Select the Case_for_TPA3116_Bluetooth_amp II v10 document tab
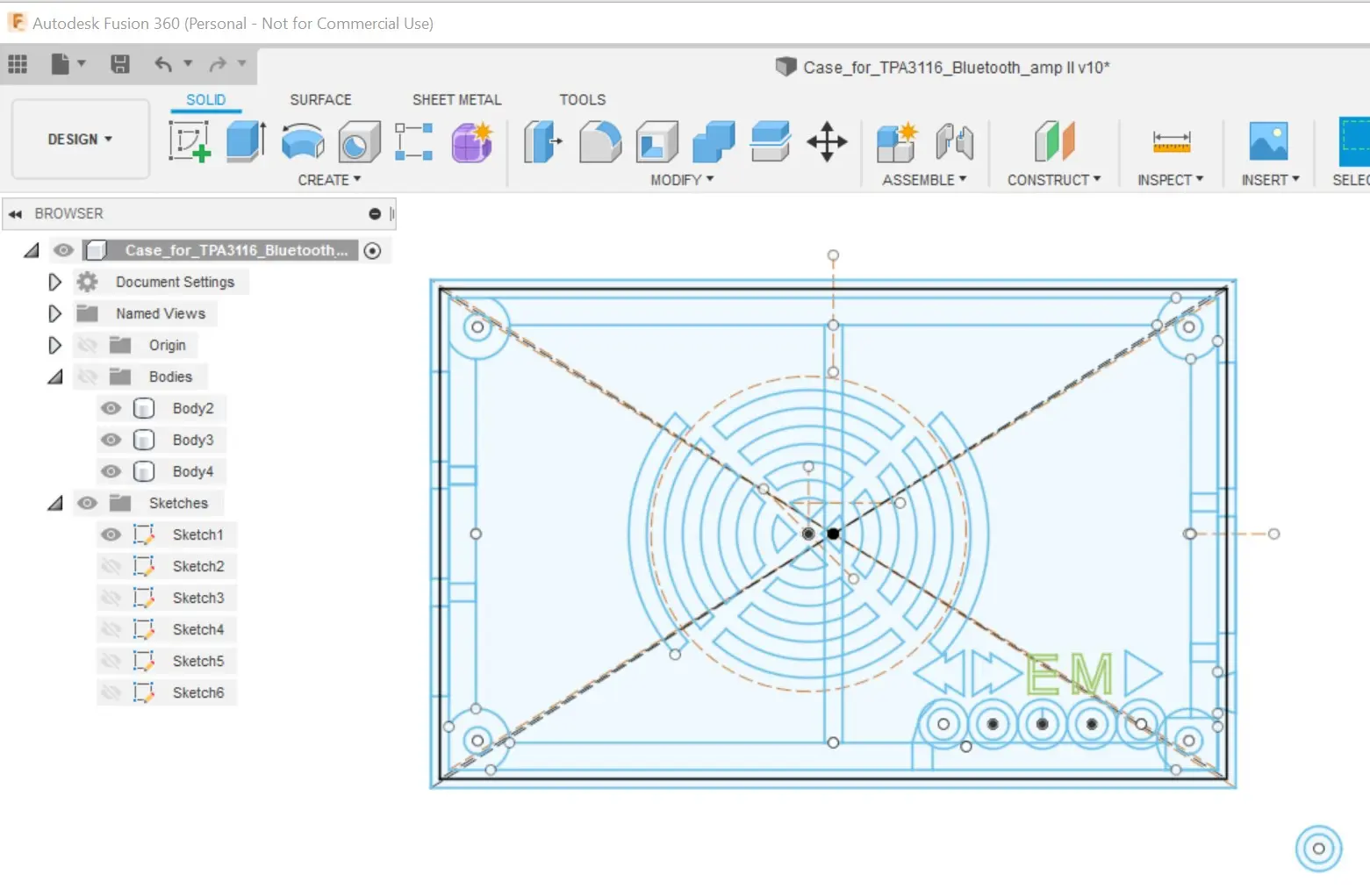This screenshot has height=896, width=1370. (x=943, y=68)
